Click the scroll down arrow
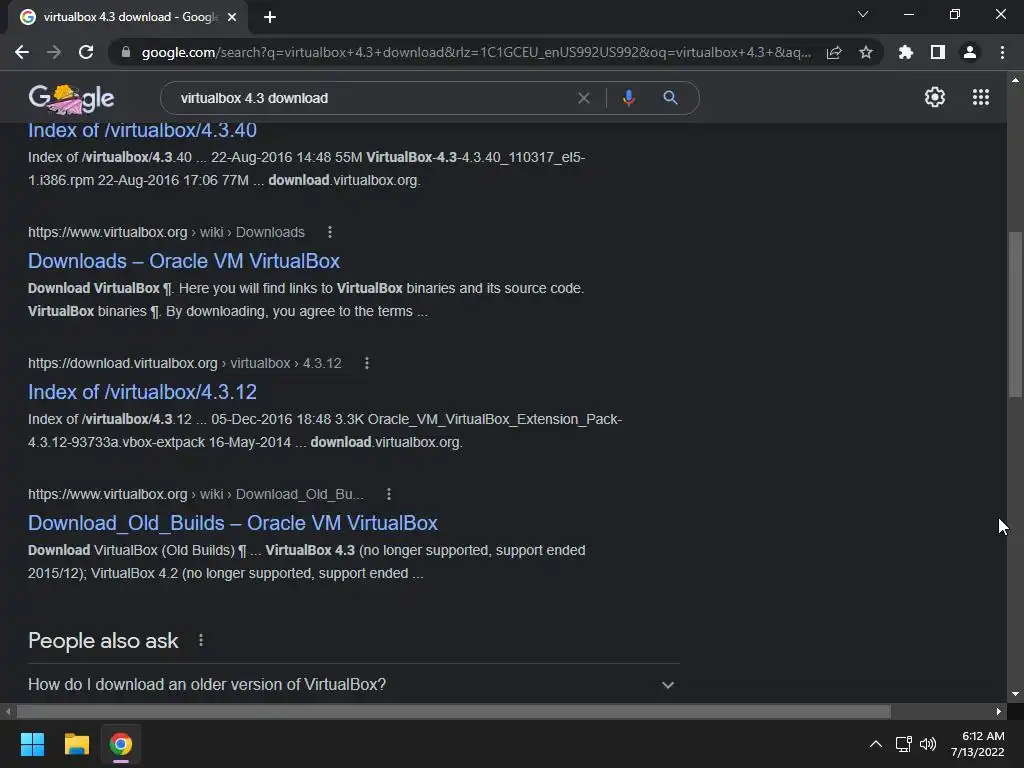The image size is (1024, 768). pyautogui.click(x=1015, y=694)
